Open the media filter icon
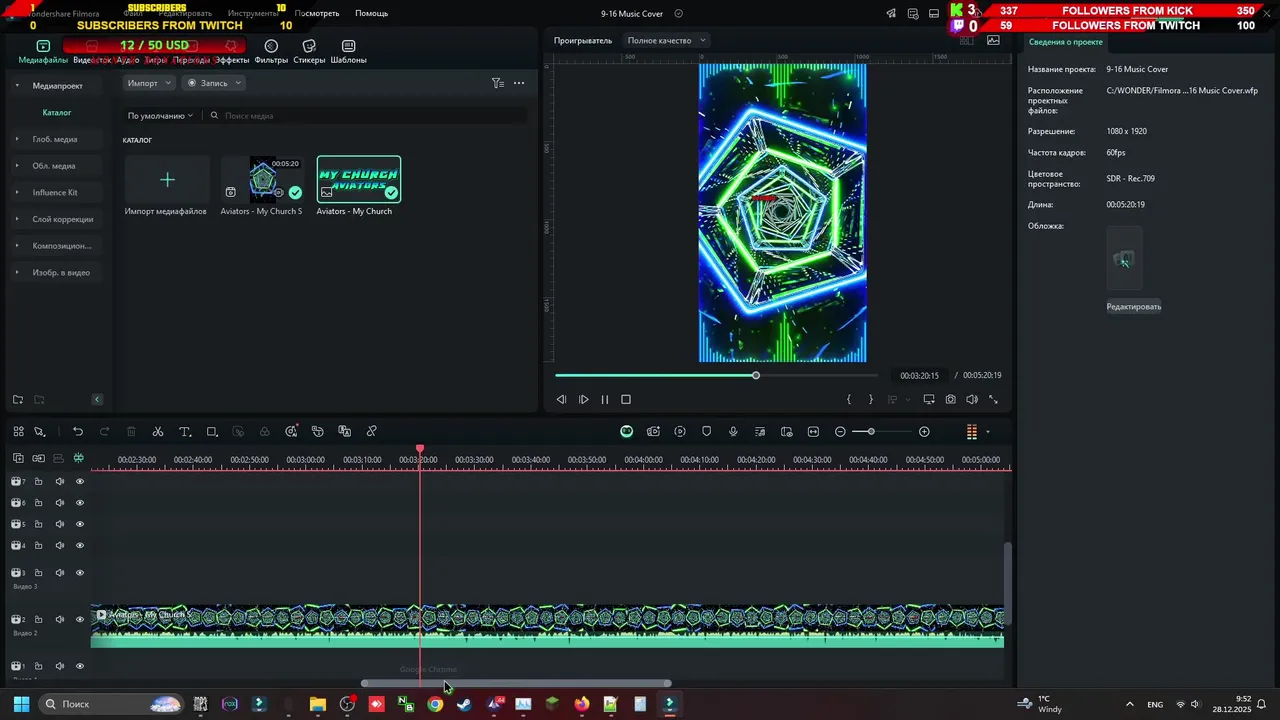The width and height of the screenshot is (1280, 720). pos(497,83)
